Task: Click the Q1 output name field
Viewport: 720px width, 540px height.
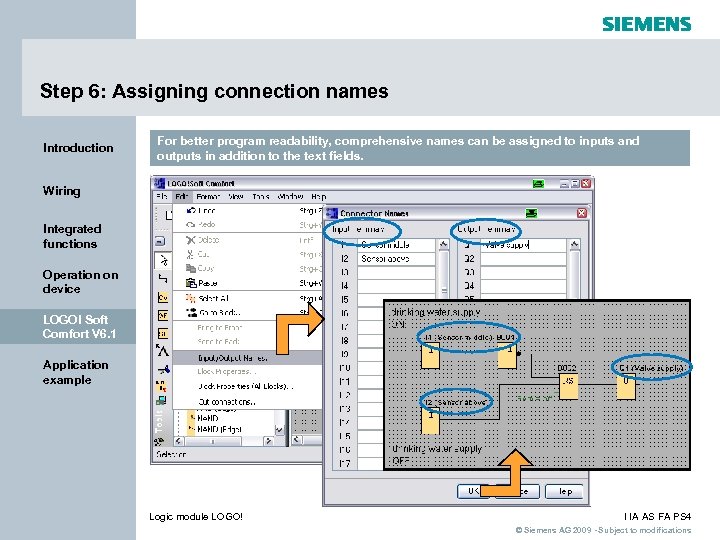Action: pos(523,245)
